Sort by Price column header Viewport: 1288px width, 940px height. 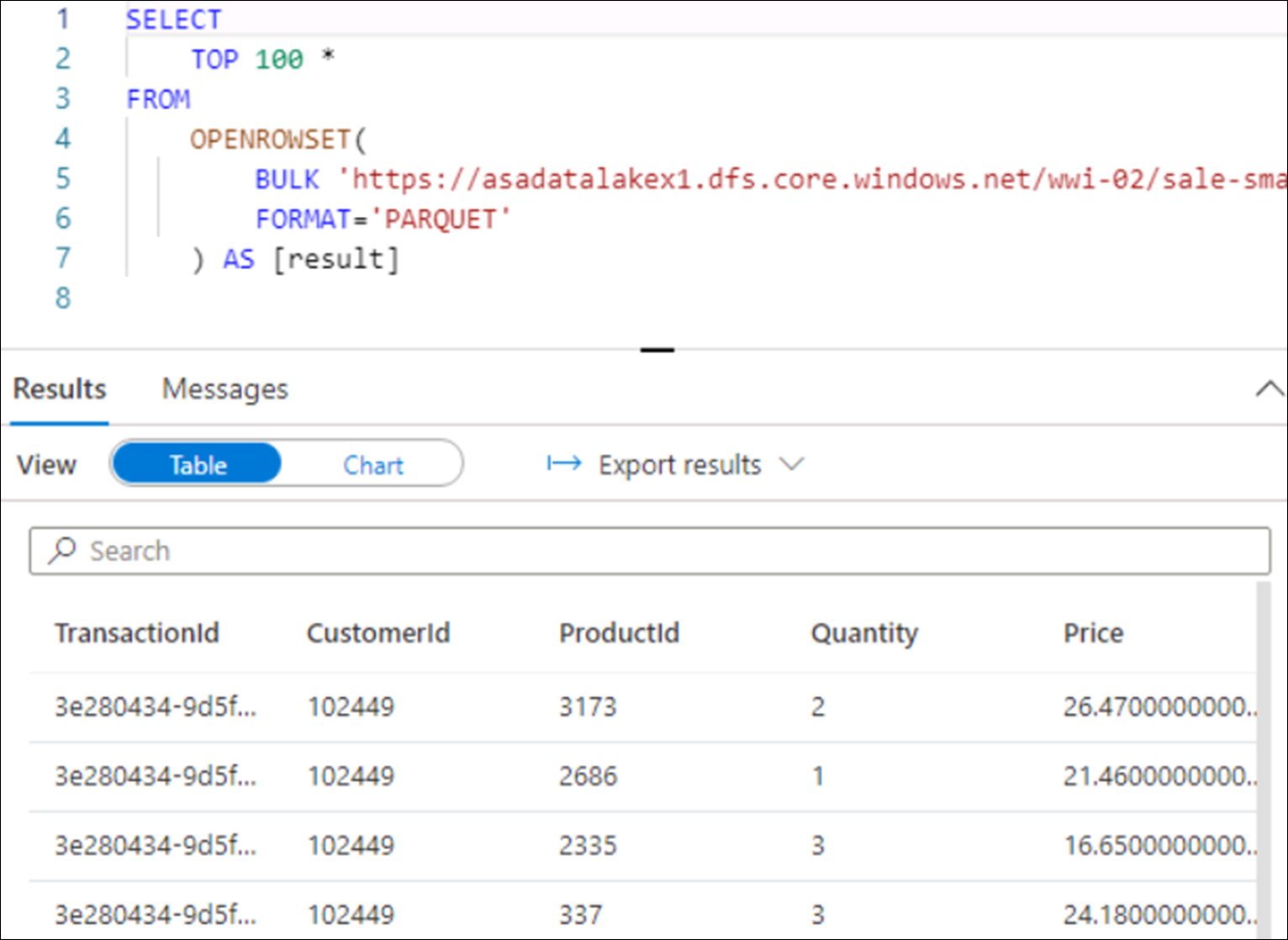point(1093,633)
